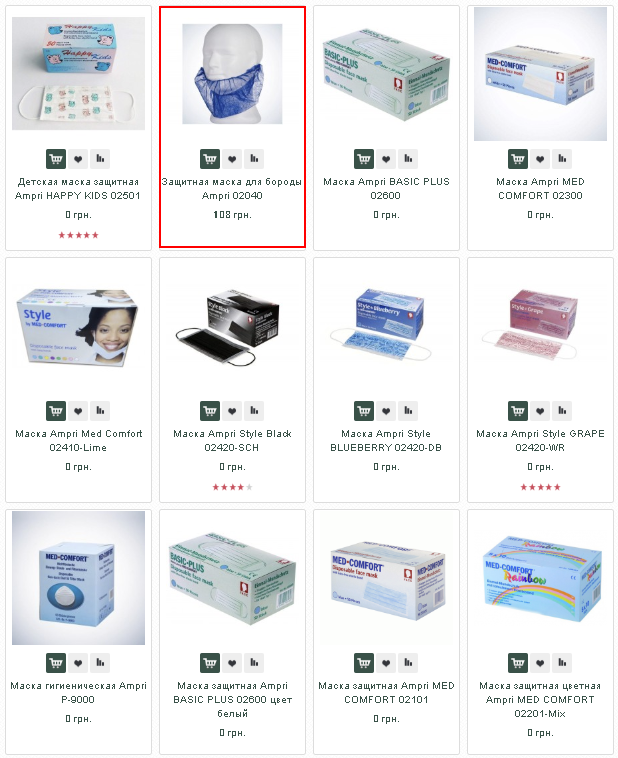This screenshot has height=758, width=618.
Task: Click the Style by Med-Comfort box thumbnail
Action: click(78, 326)
